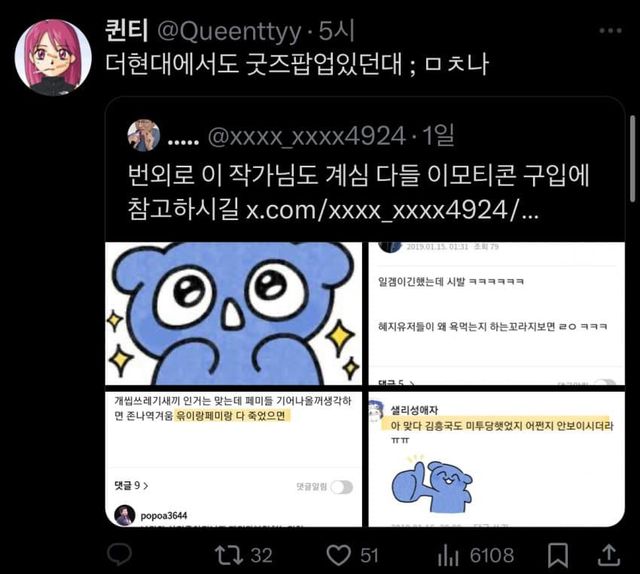The image size is (640, 574).
Task: Toggle the 댓글알림 switch in screenshot
Action: point(342,487)
